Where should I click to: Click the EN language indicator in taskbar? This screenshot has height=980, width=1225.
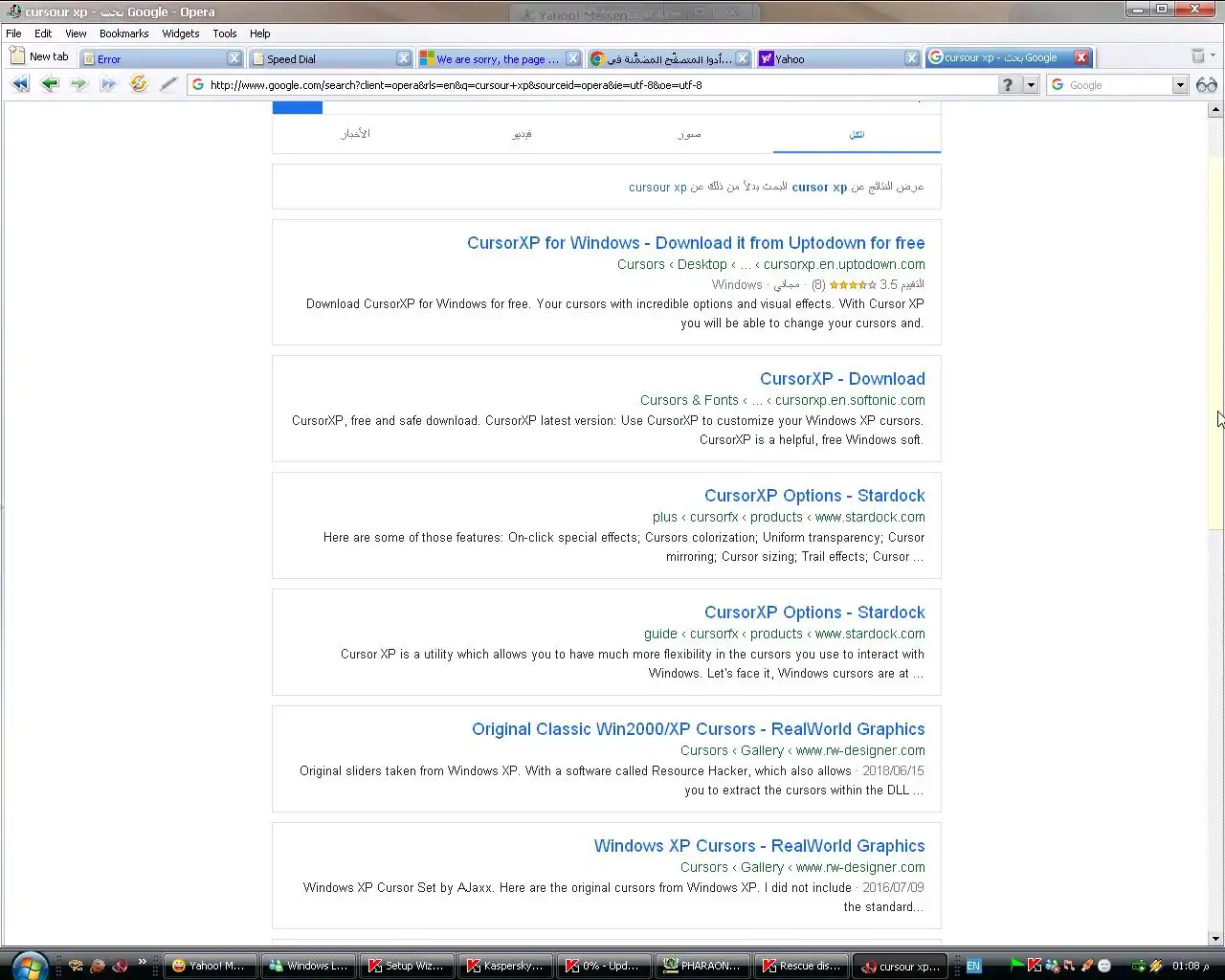click(x=973, y=966)
